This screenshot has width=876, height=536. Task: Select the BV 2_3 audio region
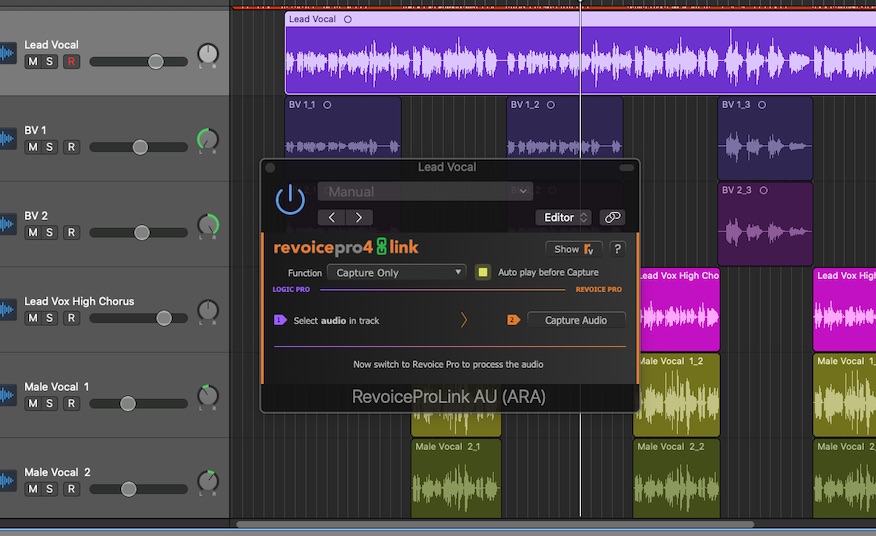point(765,224)
